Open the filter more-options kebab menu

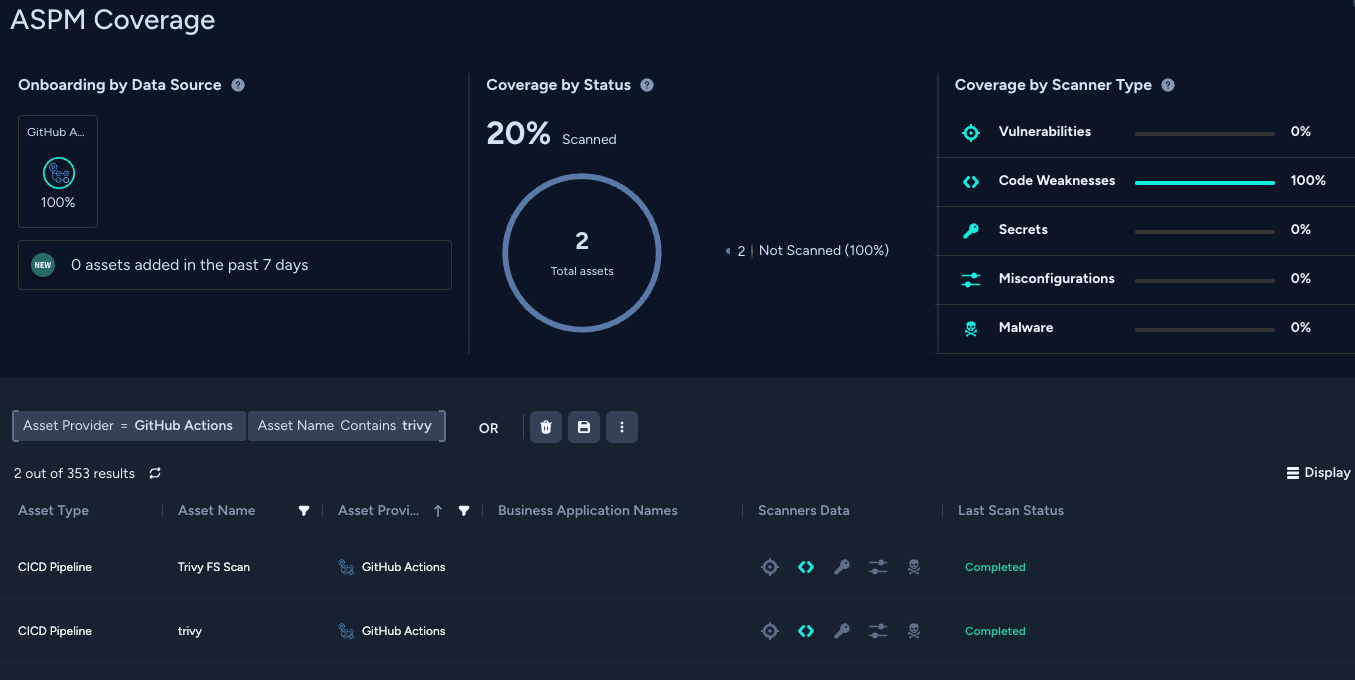click(x=621, y=427)
